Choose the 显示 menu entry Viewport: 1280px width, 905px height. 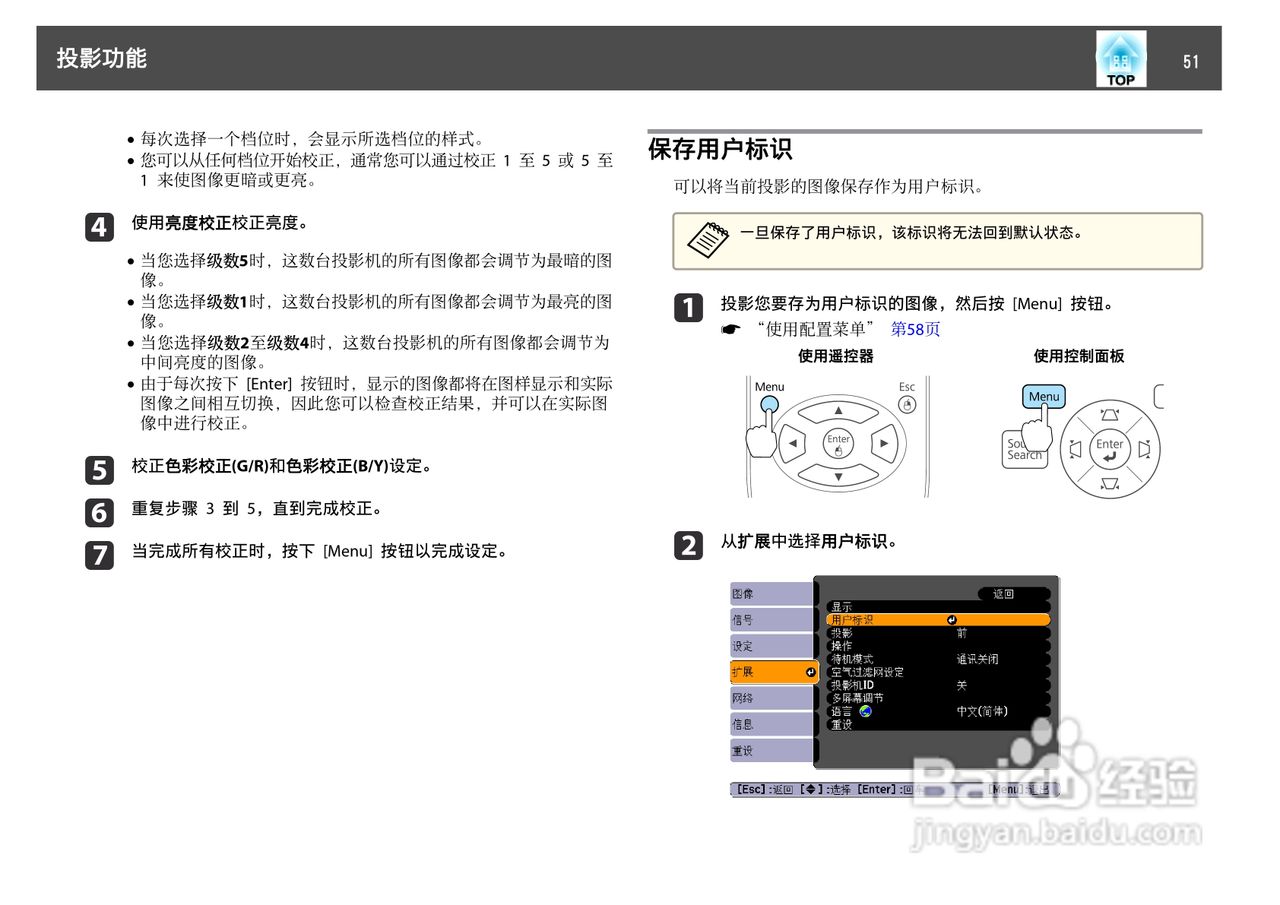coord(938,607)
